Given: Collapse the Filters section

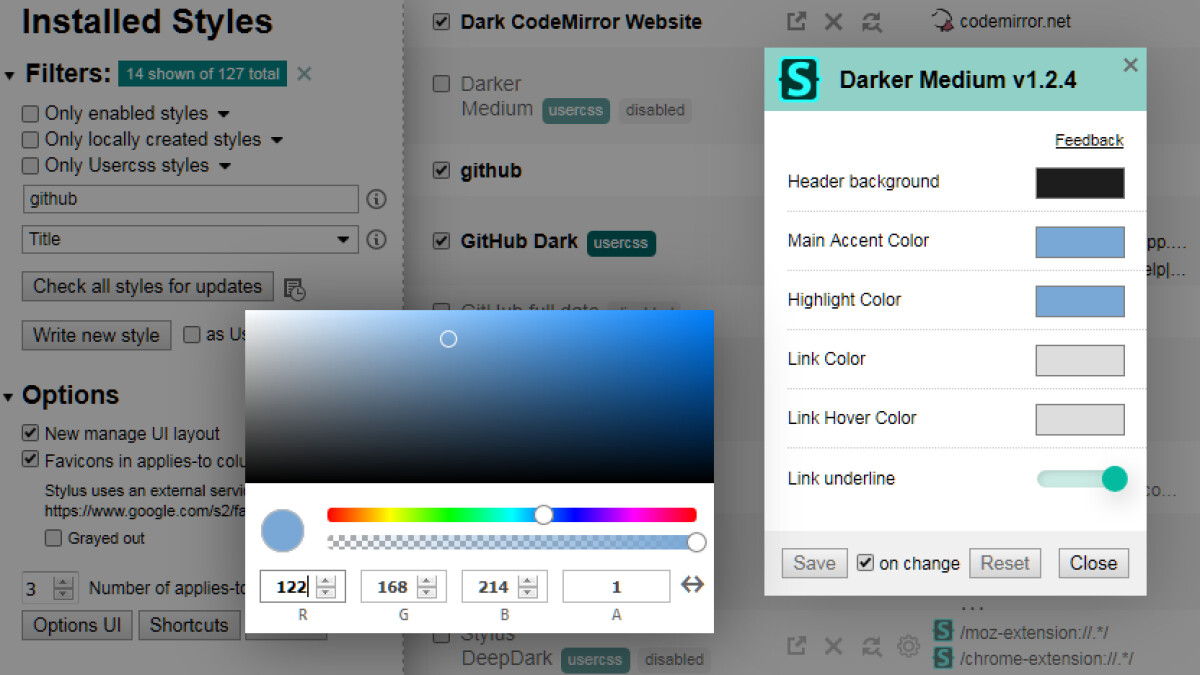Looking at the screenshot, I should (x=10, y=75).
